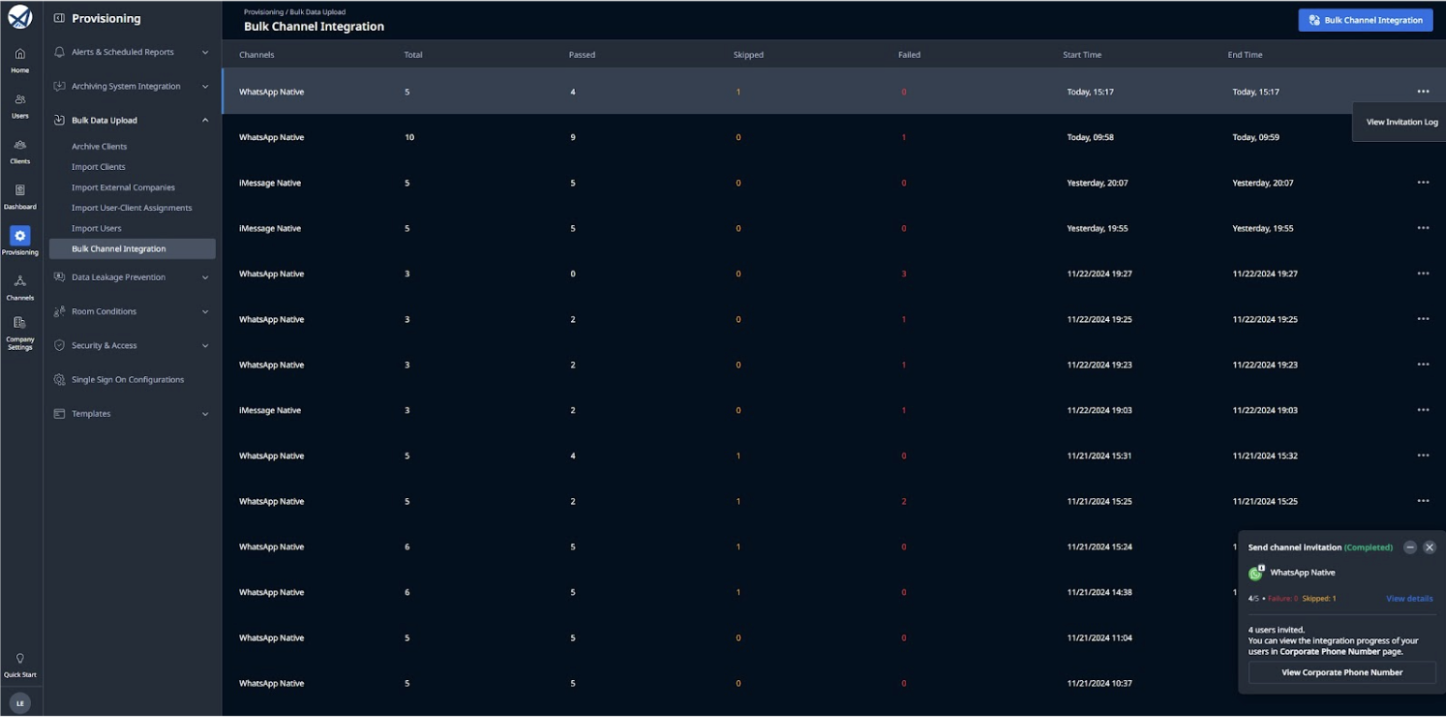Viewport: 1446px width, 722px height.
Task: Click the Skipped column header
Action: [748, 55]
